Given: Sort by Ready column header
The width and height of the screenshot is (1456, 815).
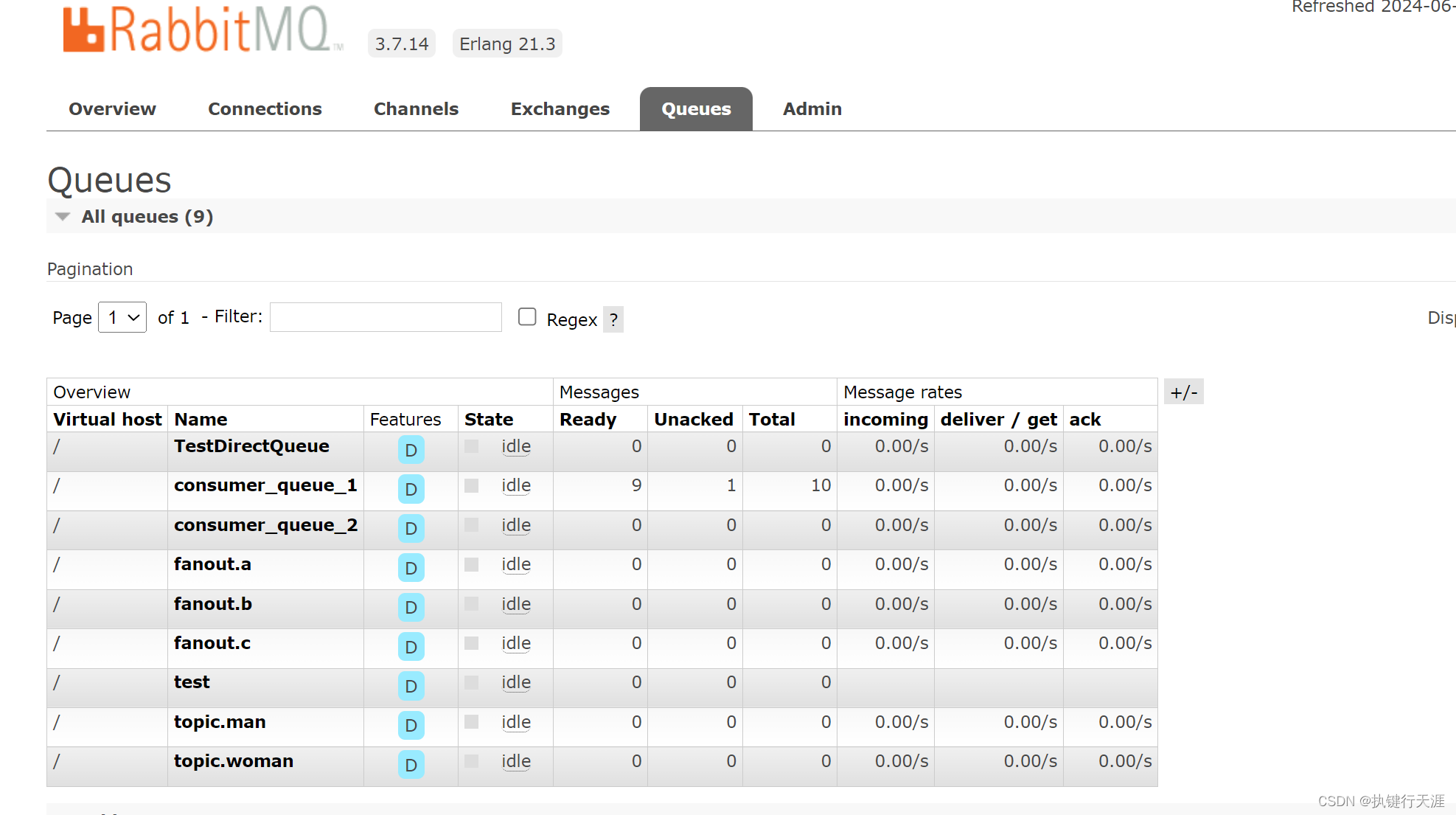Looking at the screenshot, I should tap(588, 420).
